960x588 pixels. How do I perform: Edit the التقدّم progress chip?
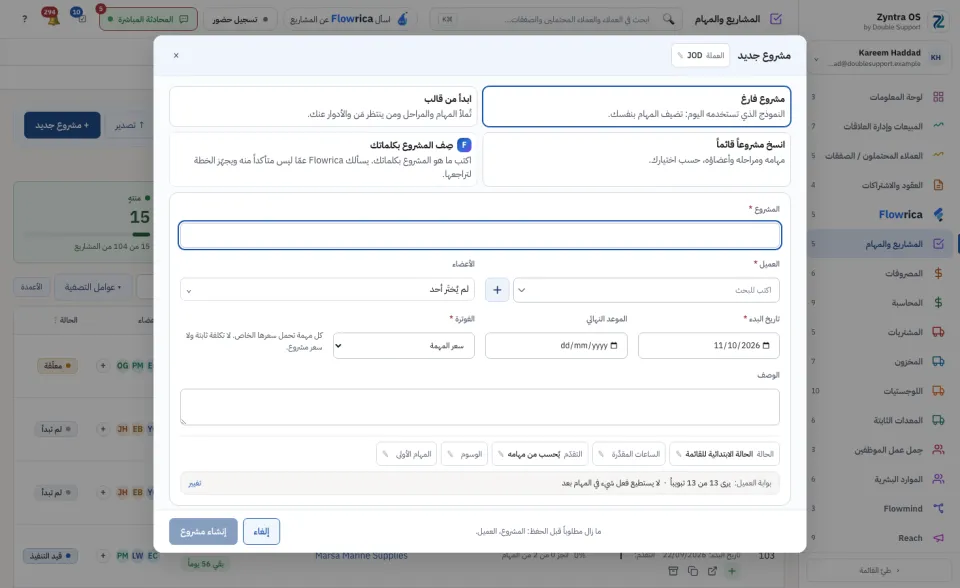pyautogui.click(x=540, y=454)
